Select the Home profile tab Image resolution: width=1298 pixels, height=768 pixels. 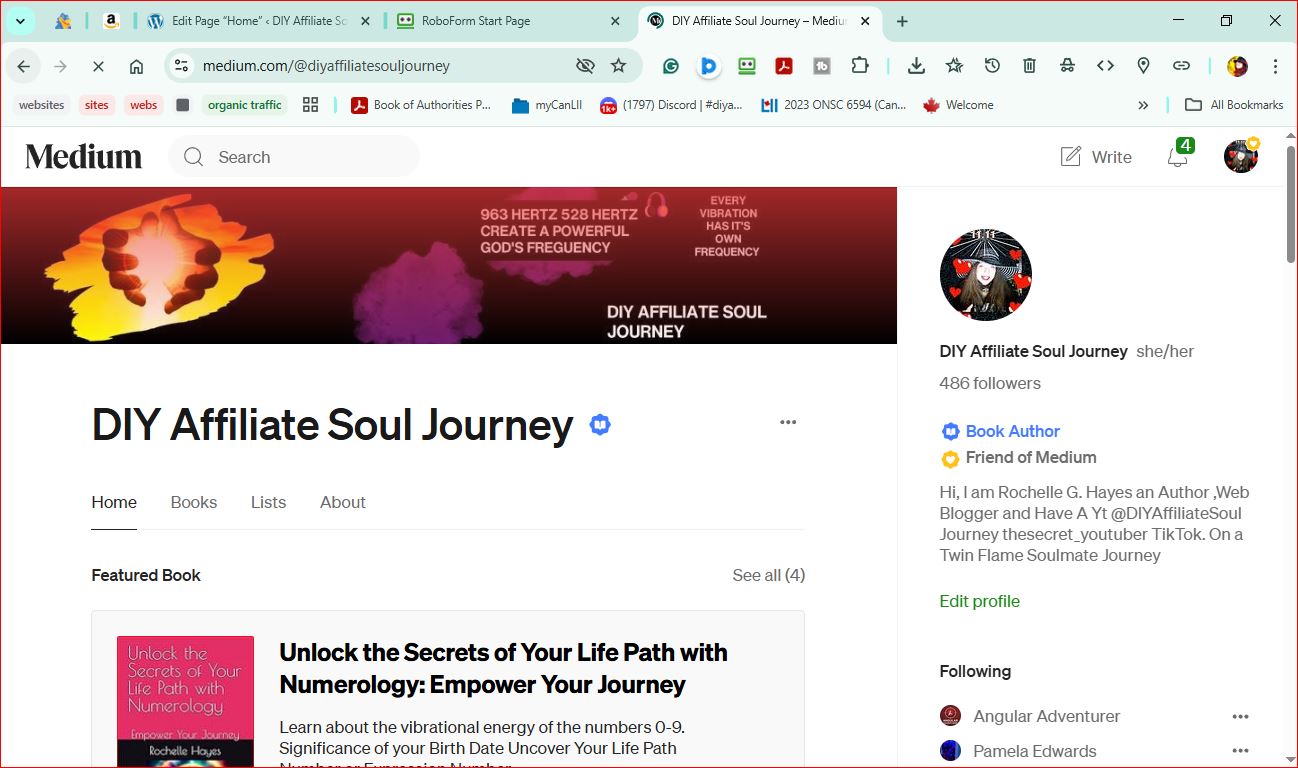point(114,502)
